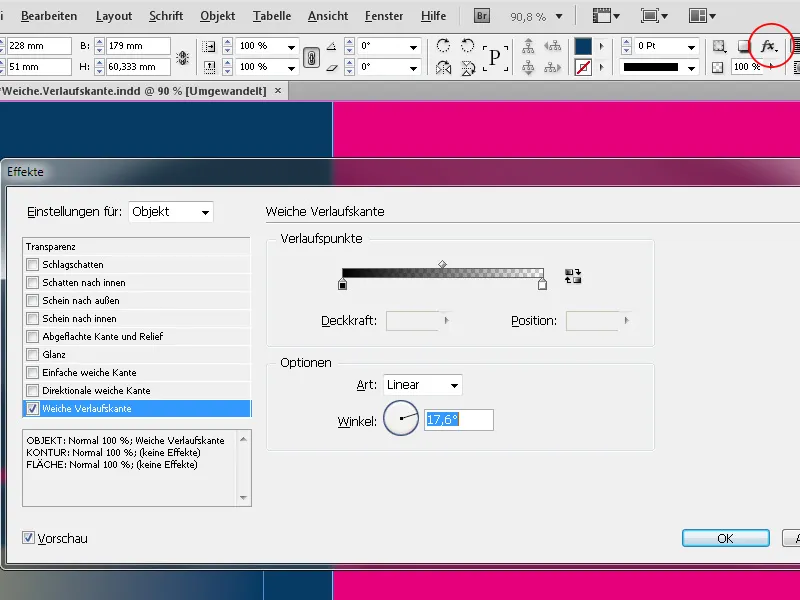Viewport: 800px width, 600px height.
Task: Enable Direktionale weiche Kante checkbox
Action: [x=33, y=391]
